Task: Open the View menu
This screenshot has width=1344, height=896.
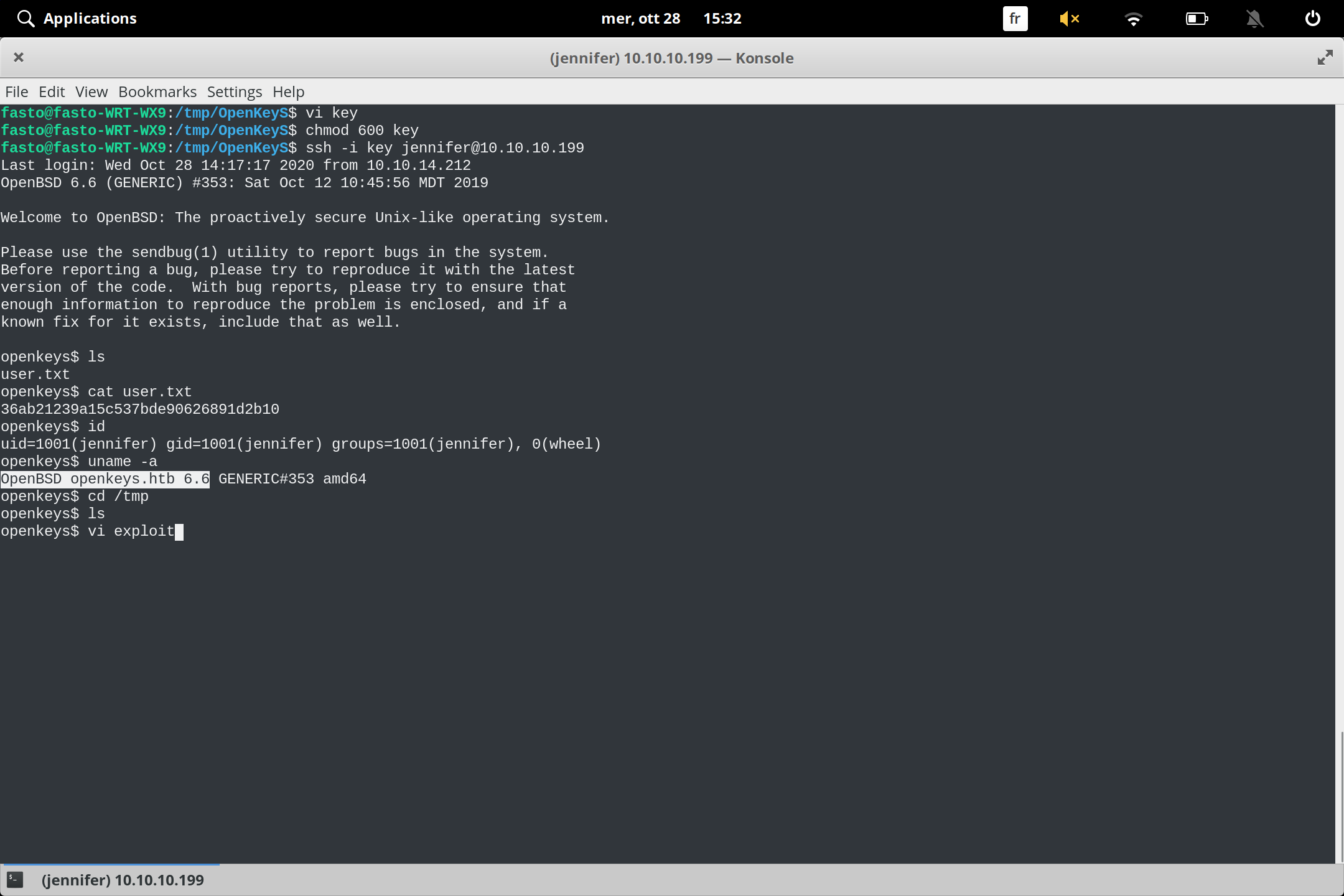Action: click(91, 91)
